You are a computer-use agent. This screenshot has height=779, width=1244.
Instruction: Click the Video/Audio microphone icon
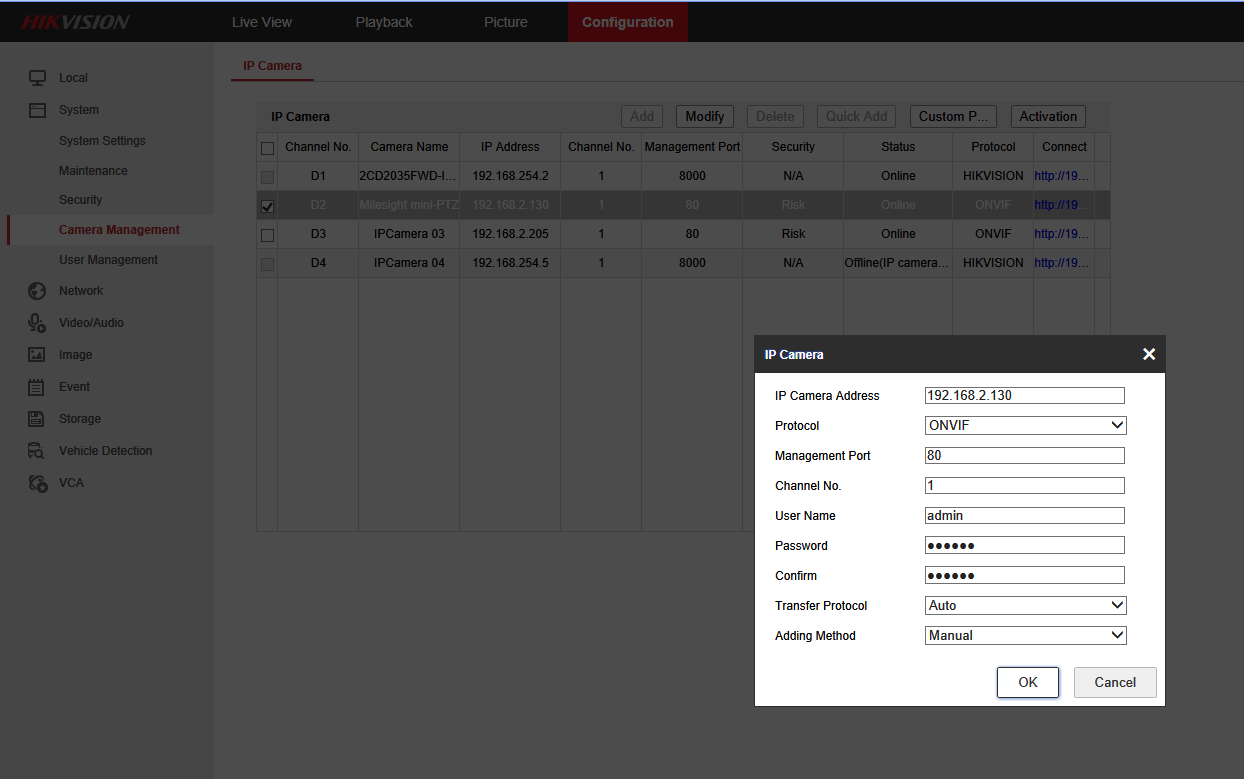[37, 323]
